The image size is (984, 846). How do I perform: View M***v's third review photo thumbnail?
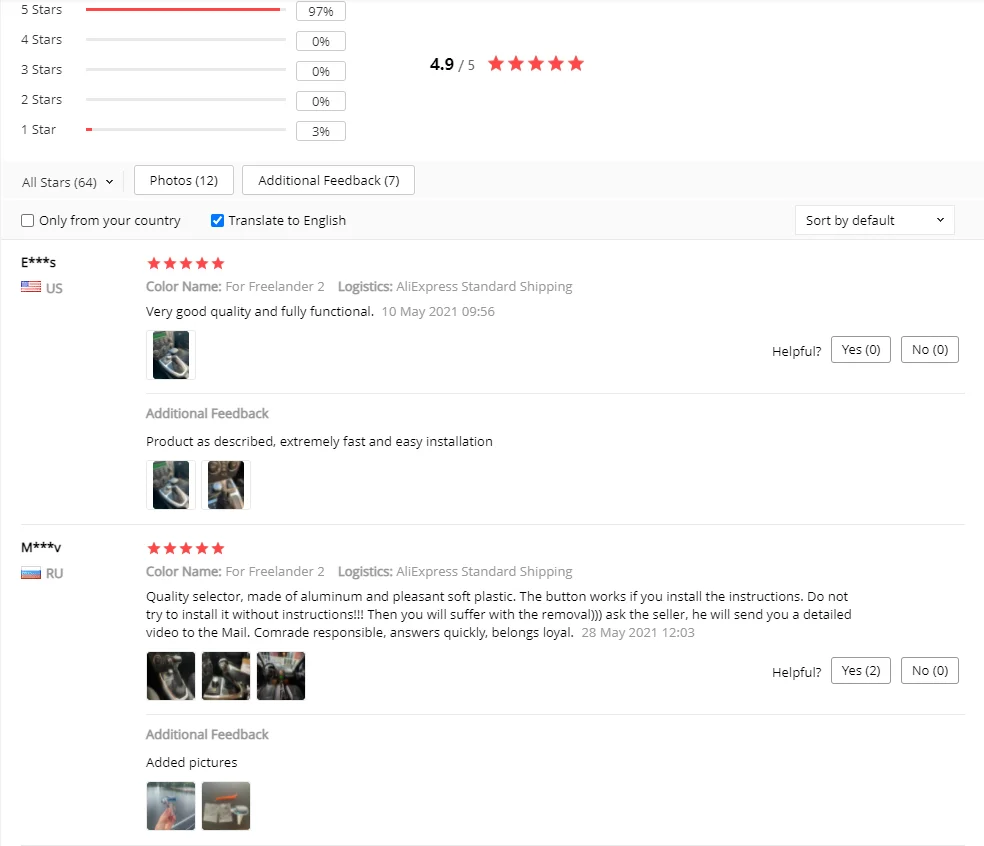[x=281, y=675]
